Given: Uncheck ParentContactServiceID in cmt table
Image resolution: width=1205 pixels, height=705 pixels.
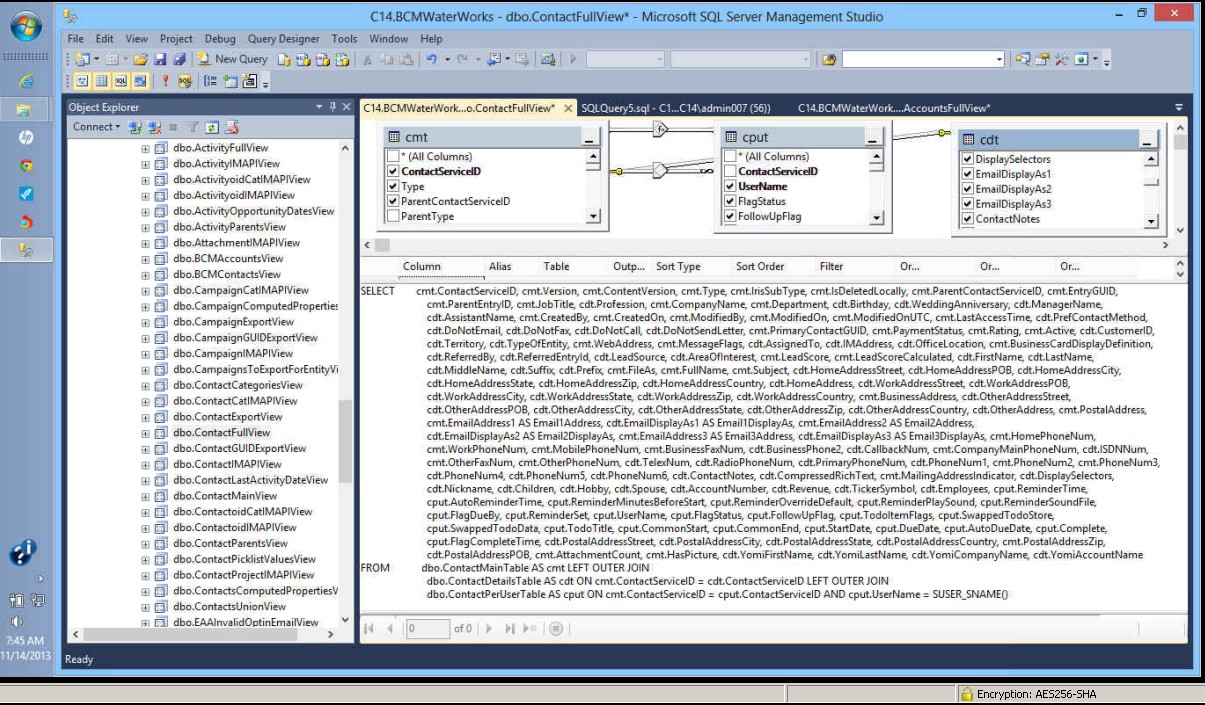Looking at the screenshot, I should point(393,202).
